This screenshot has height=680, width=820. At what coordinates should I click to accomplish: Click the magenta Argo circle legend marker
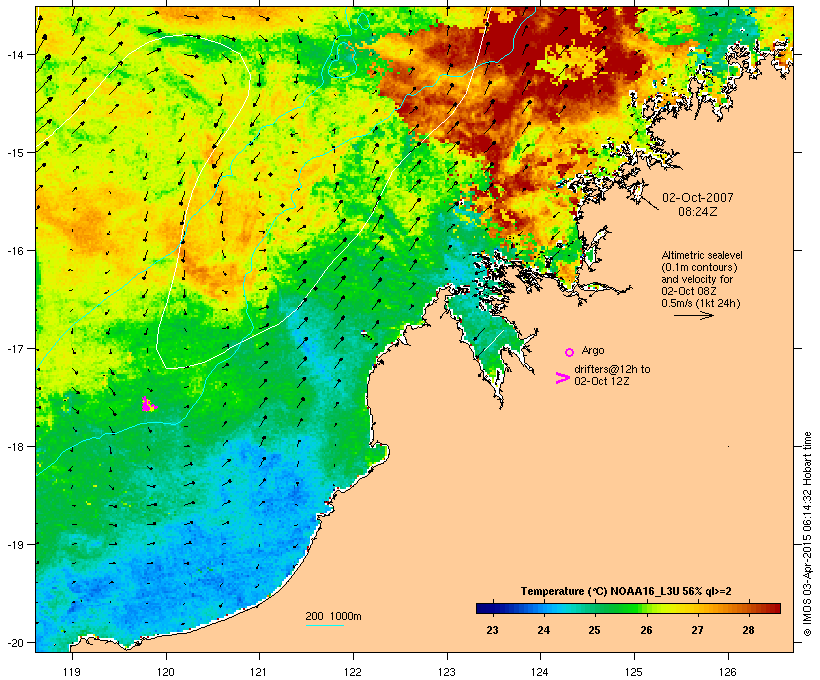pos(570,352)
